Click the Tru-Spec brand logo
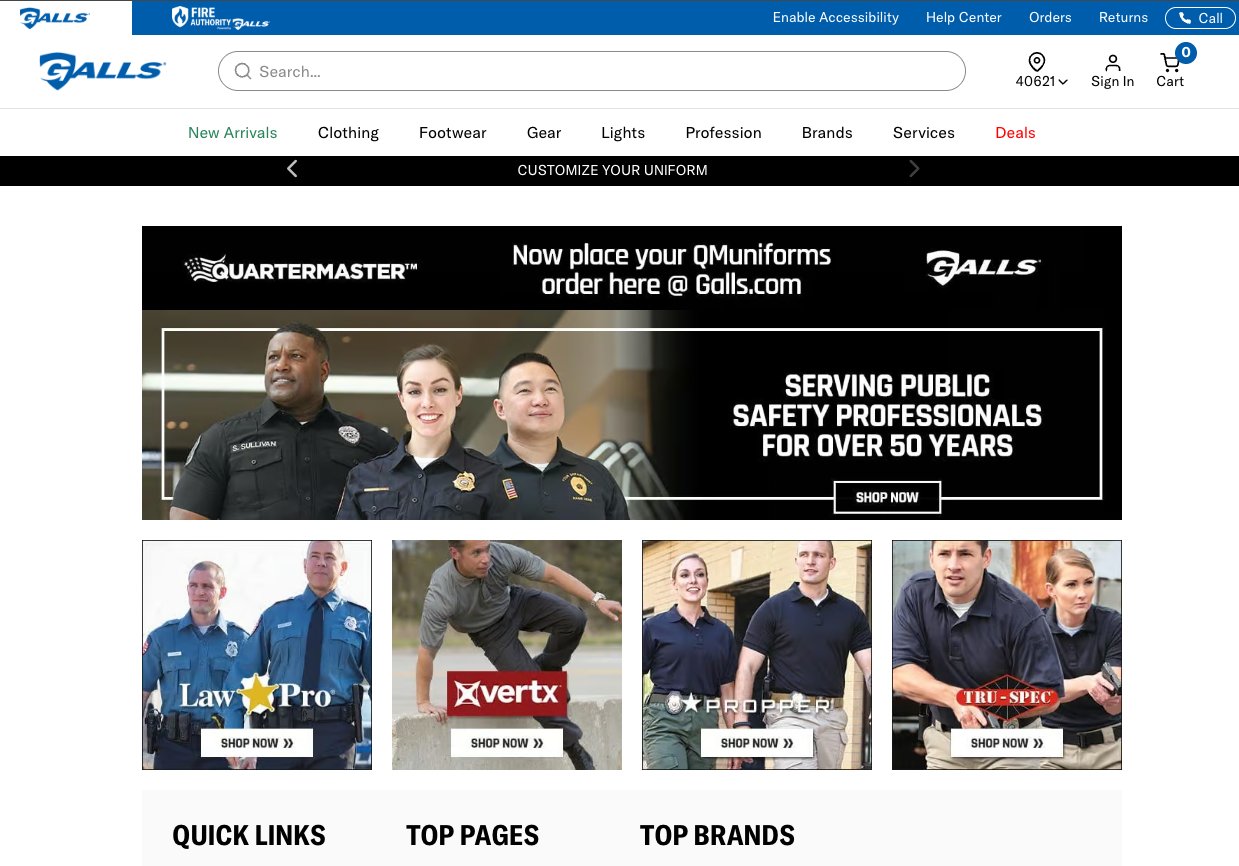1239x866 pixels. click(1006, 699)
